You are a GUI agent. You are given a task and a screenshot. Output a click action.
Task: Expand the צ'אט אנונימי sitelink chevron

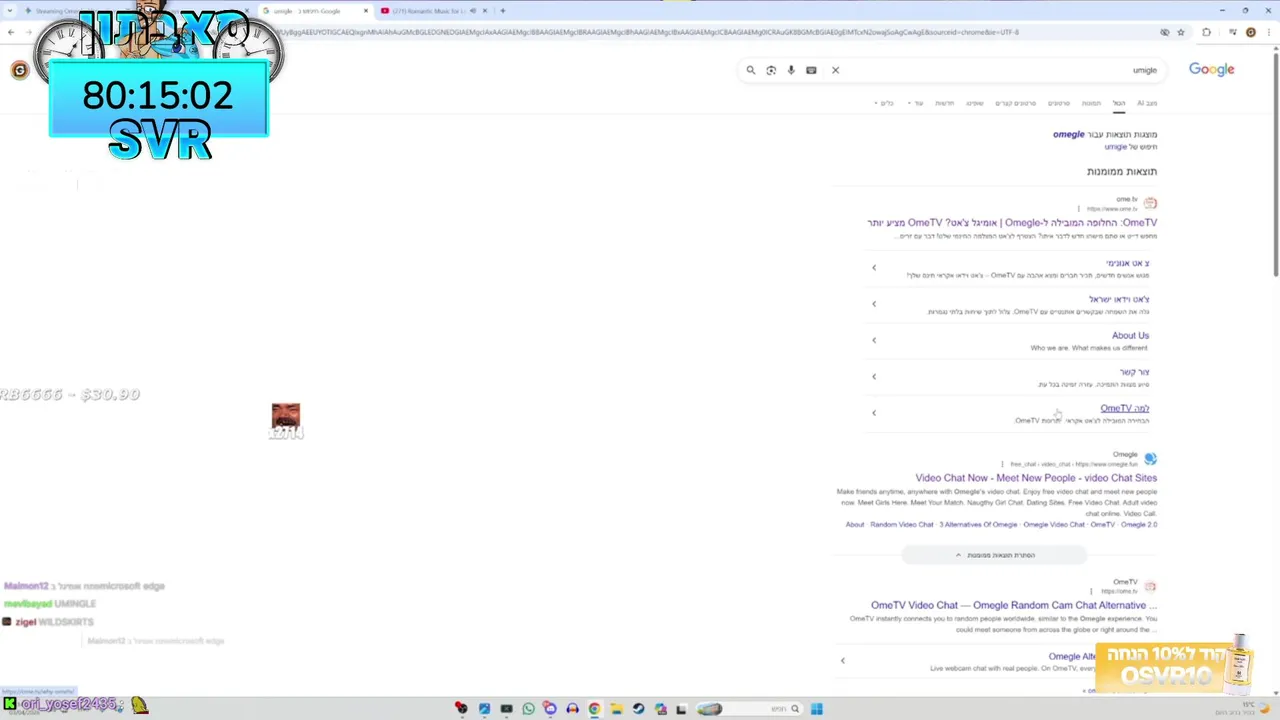874,268
